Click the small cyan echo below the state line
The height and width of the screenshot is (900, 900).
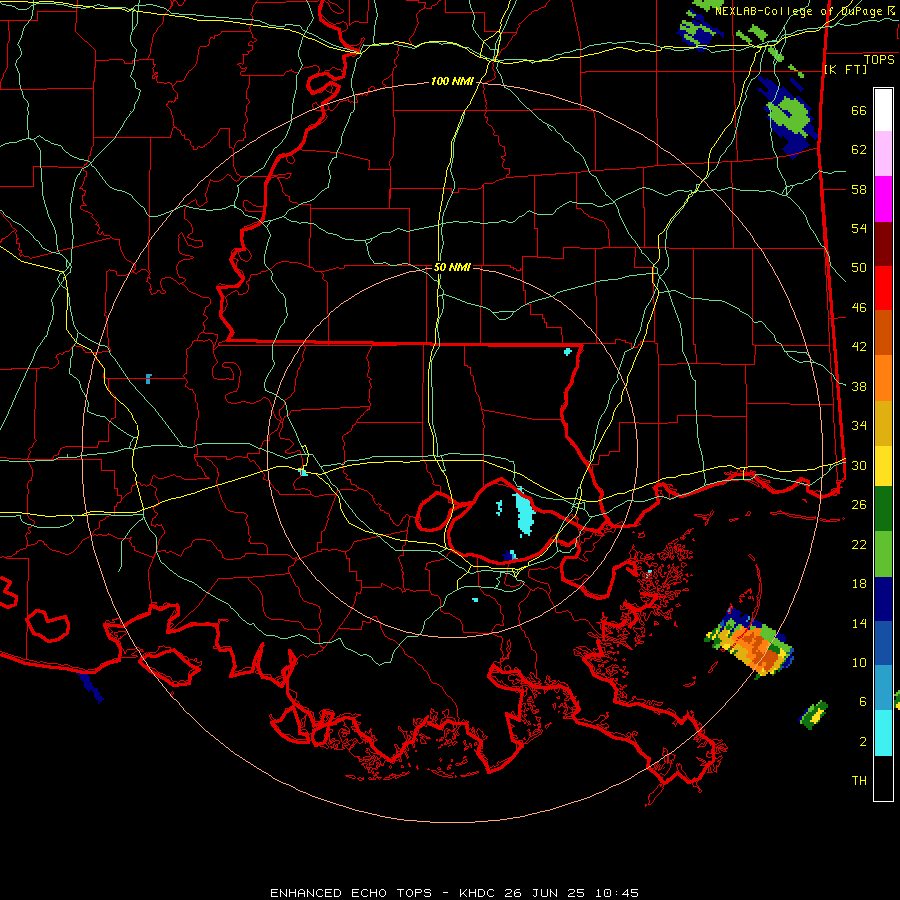point(568,351)
